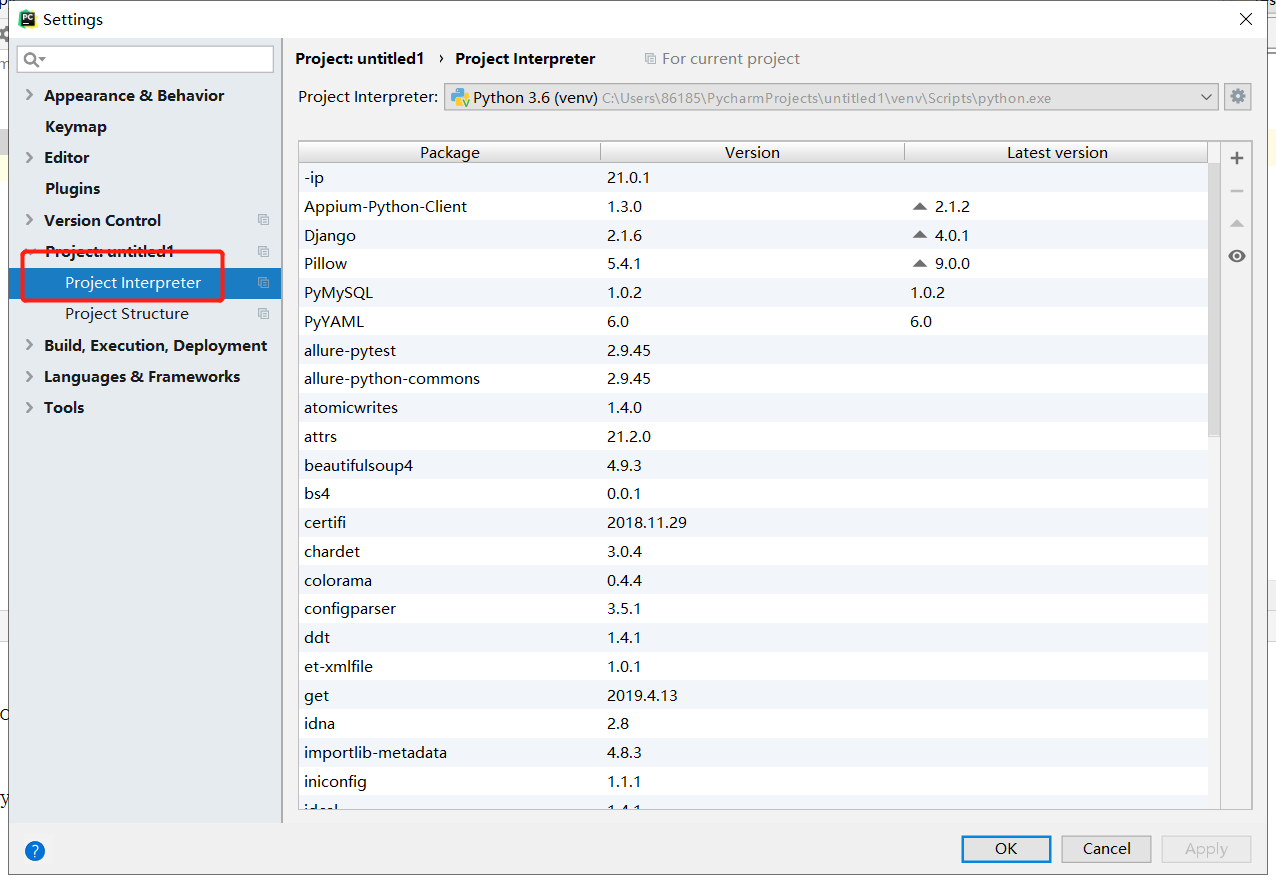Close the Settings dialog window

click(x=1245, y=19)
